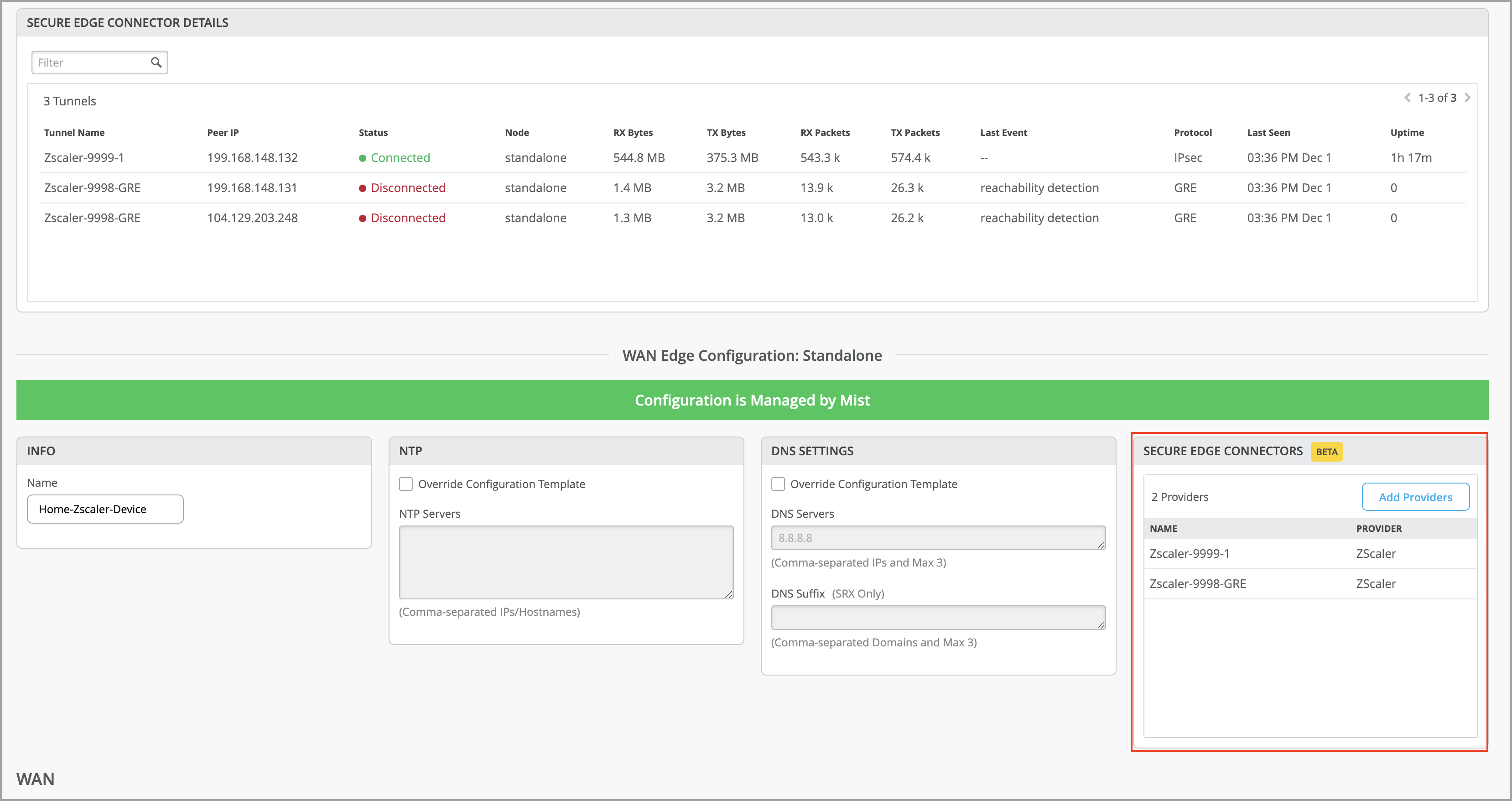The height and width of the screenshot is (801, 1512).
Task: Select the Zscaler-9999-1 tunnel row
Action: pos(84,158)
